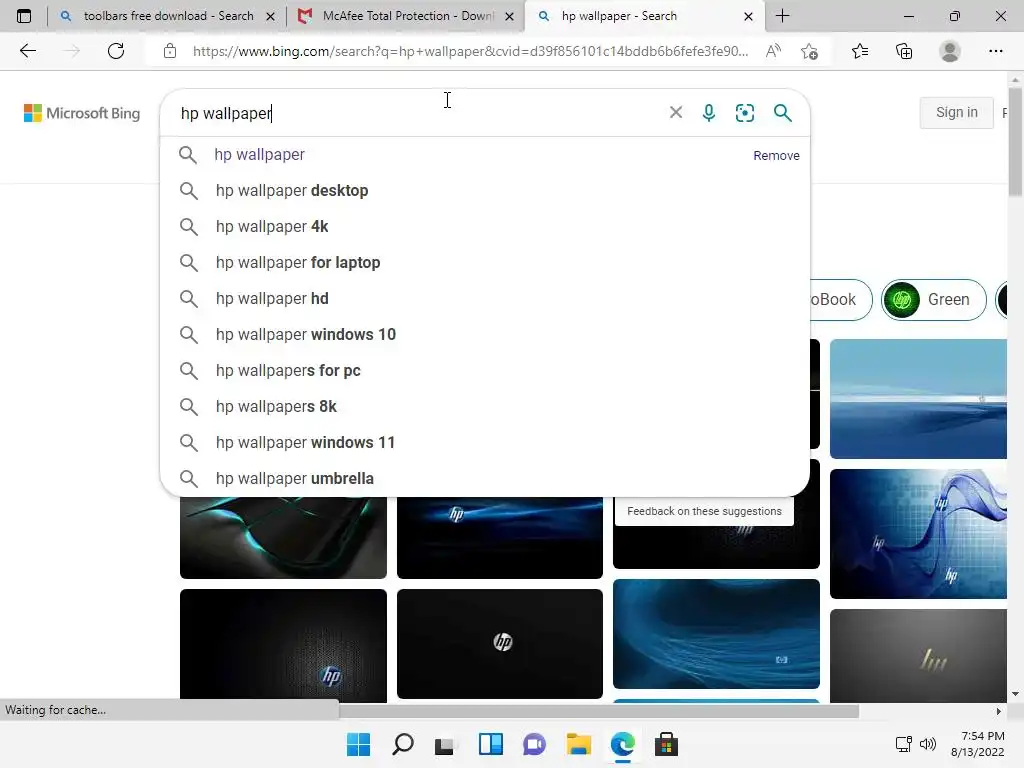
Task: Click the browser Back arrow
Action: click(27, 51)
